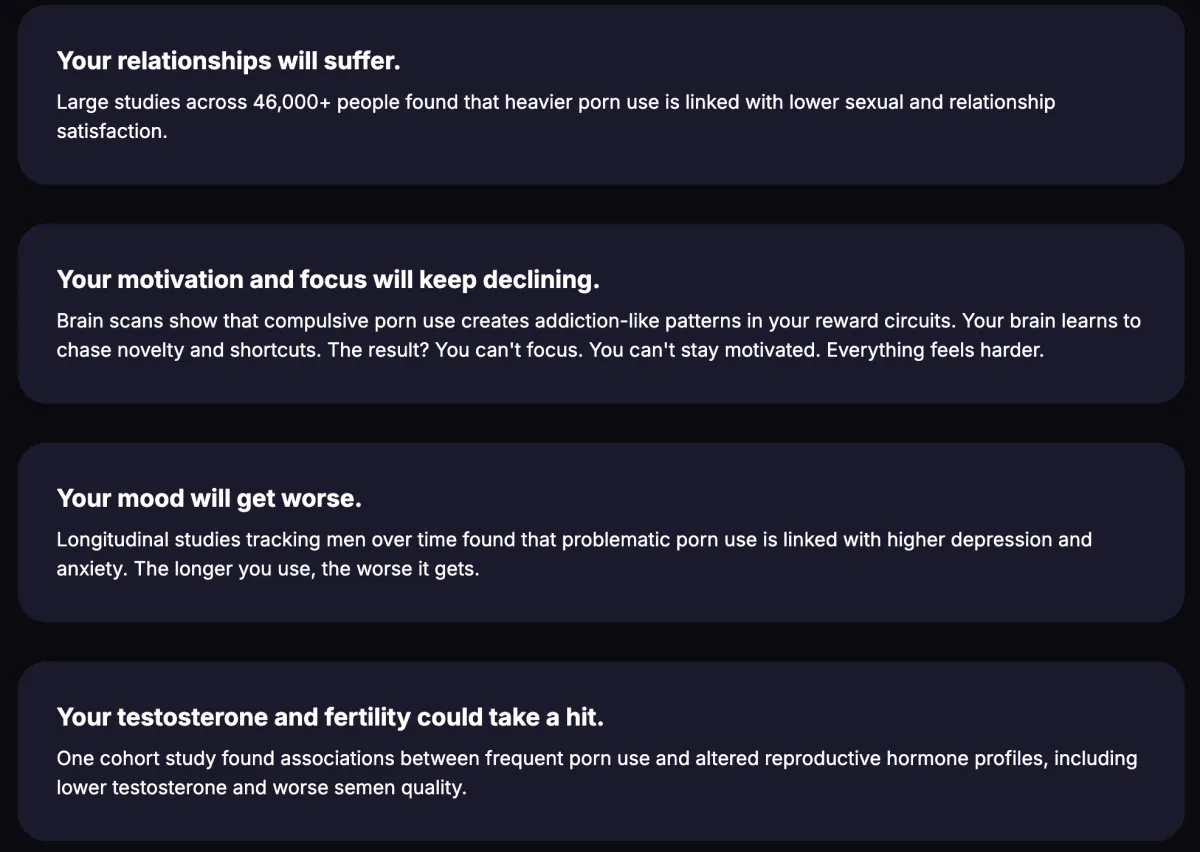The height and width of the screenshot is (852, 1200).
Task: Click the word "satisfaction." ending the relationships text
Action: pyautogui.click(x=111, y=131)
